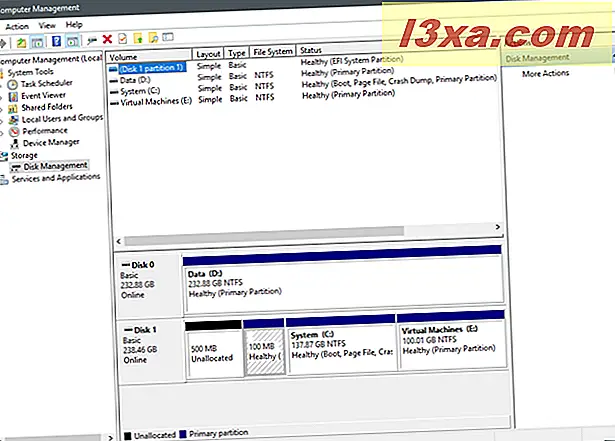Click the black Unallocated legend swatch
The width and height of the screenshot is (615, 441).
[x=127, y=436]
